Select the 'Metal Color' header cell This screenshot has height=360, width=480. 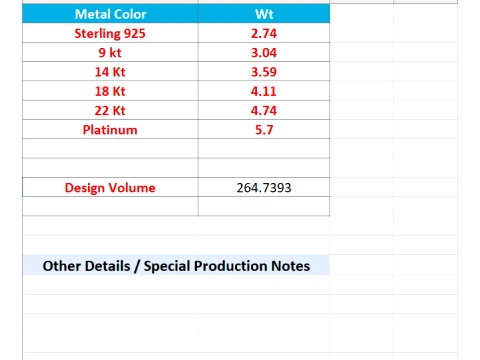[110, 14]
